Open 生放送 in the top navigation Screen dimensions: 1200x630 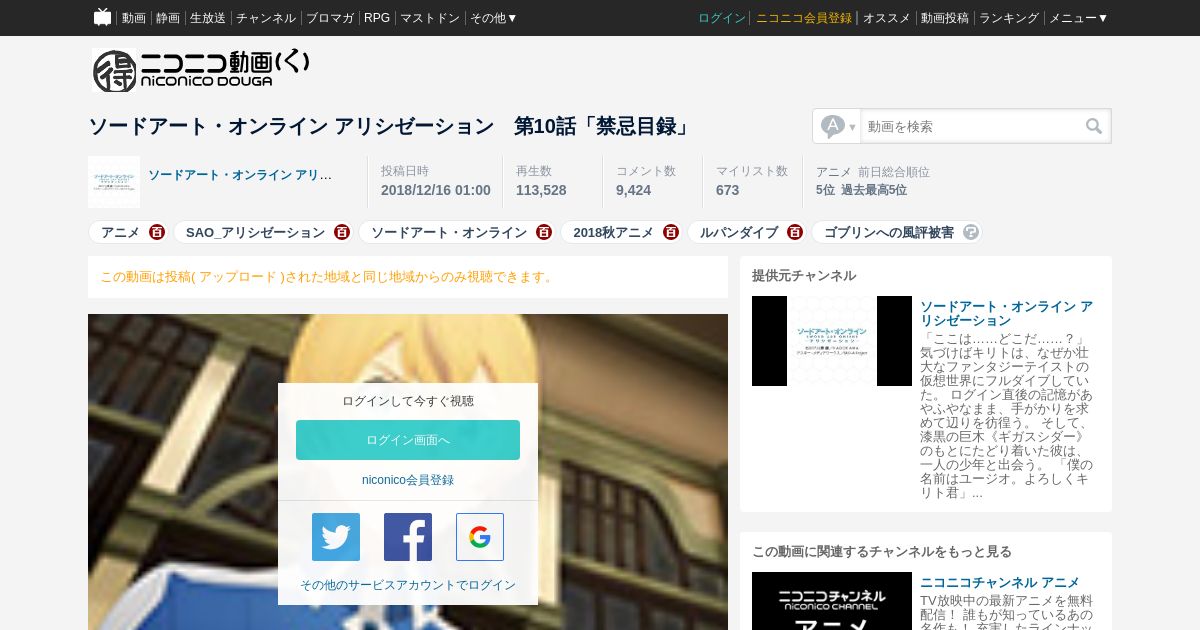208,18
